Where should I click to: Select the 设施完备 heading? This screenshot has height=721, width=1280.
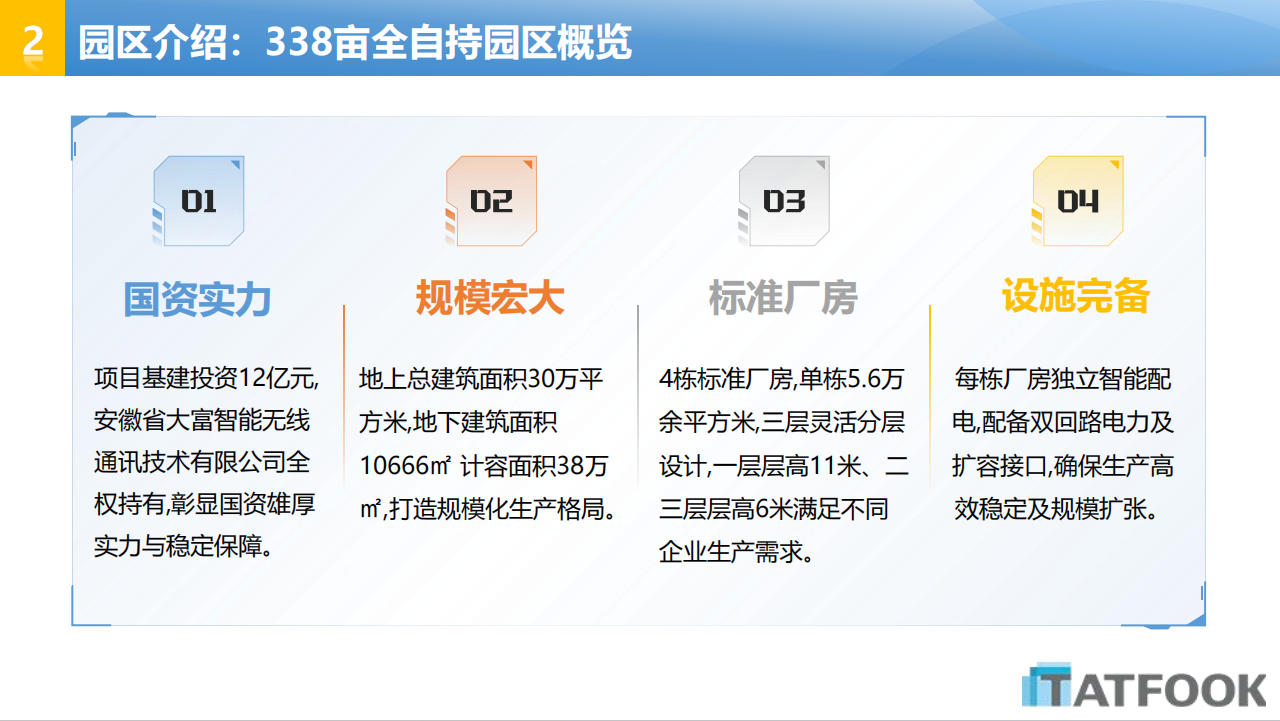click(1077, 296)
